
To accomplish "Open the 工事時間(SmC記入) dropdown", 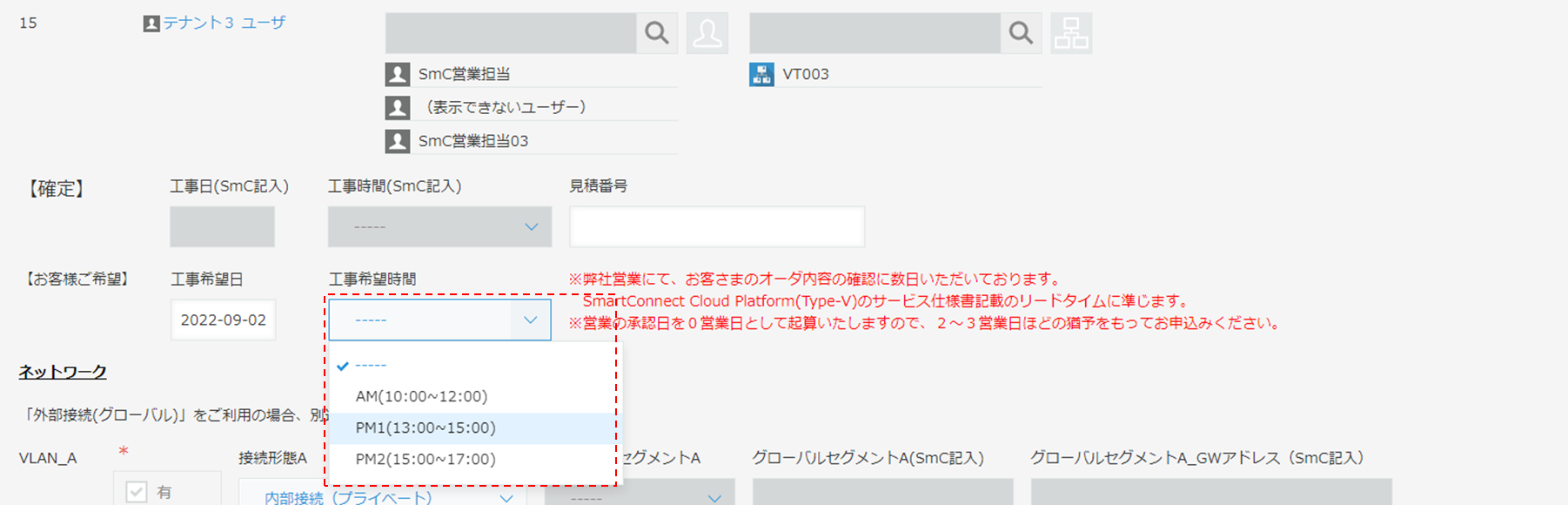I will [x=439, y=226].
